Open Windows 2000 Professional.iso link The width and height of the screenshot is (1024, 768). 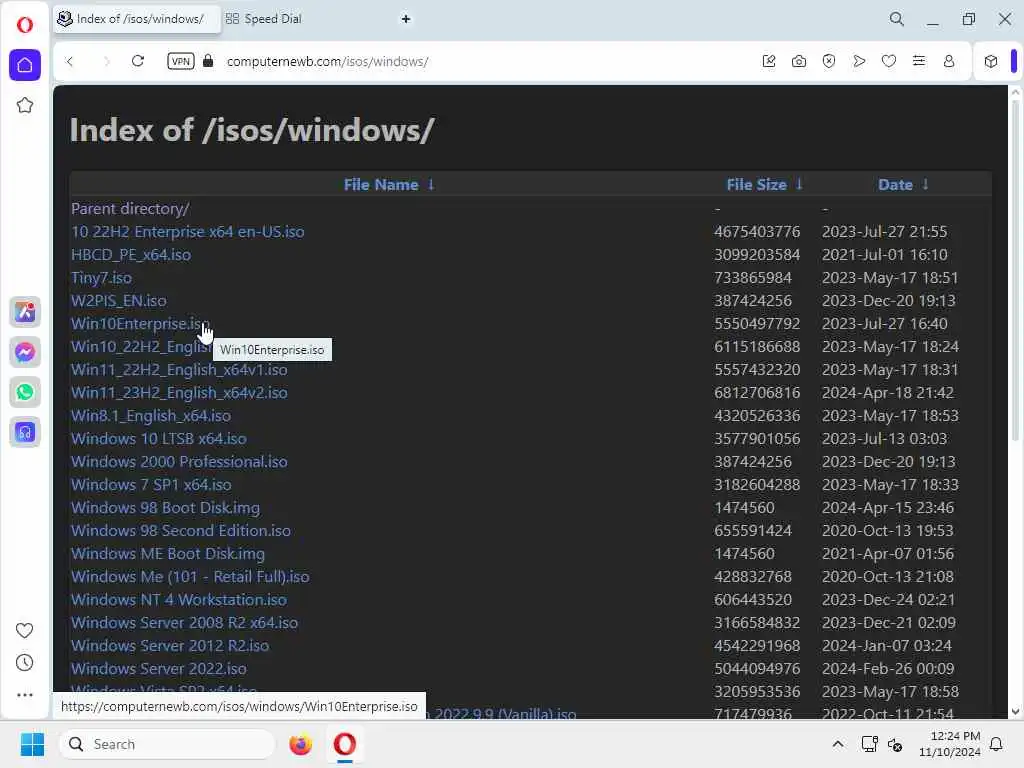tap(179, 462)
